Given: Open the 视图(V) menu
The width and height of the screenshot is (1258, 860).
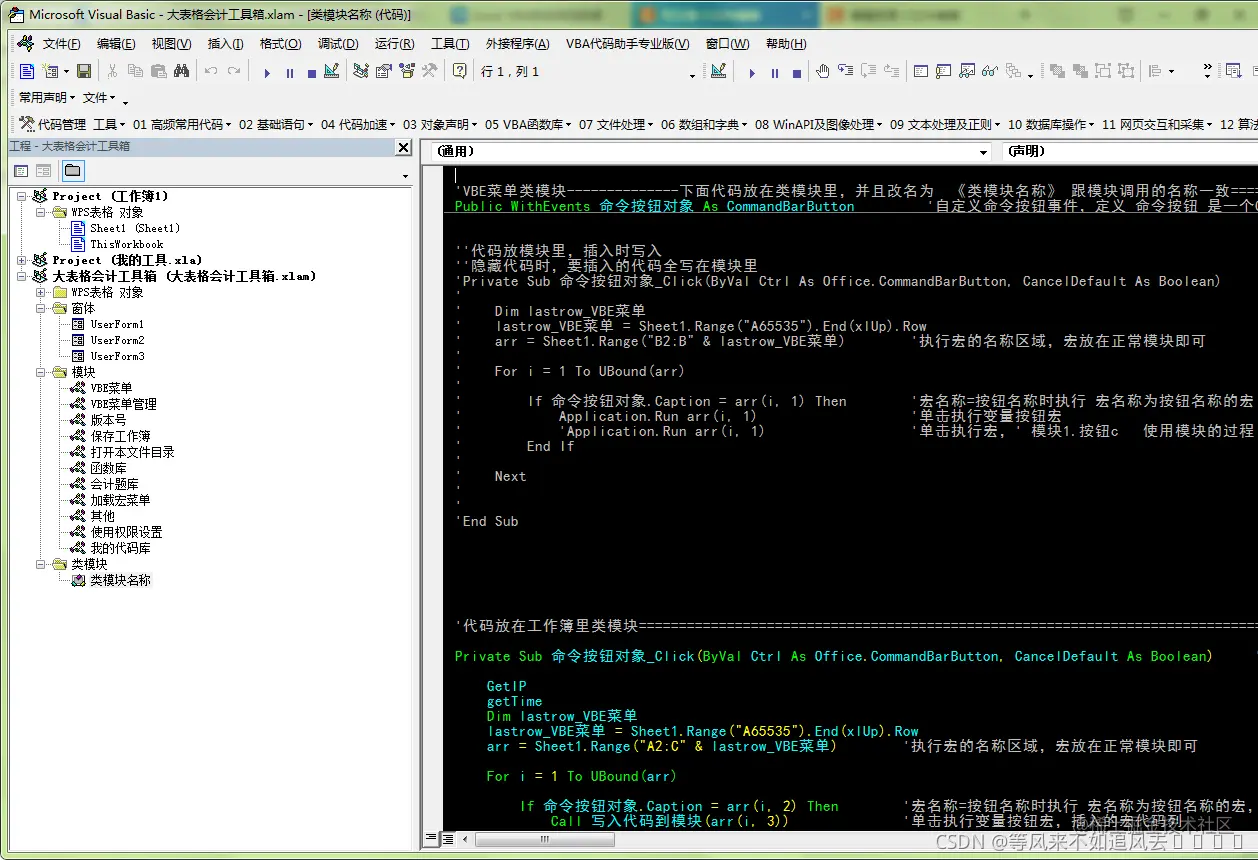Looking at the screenshot, I should pyautogui.click(x=171, y=44).
